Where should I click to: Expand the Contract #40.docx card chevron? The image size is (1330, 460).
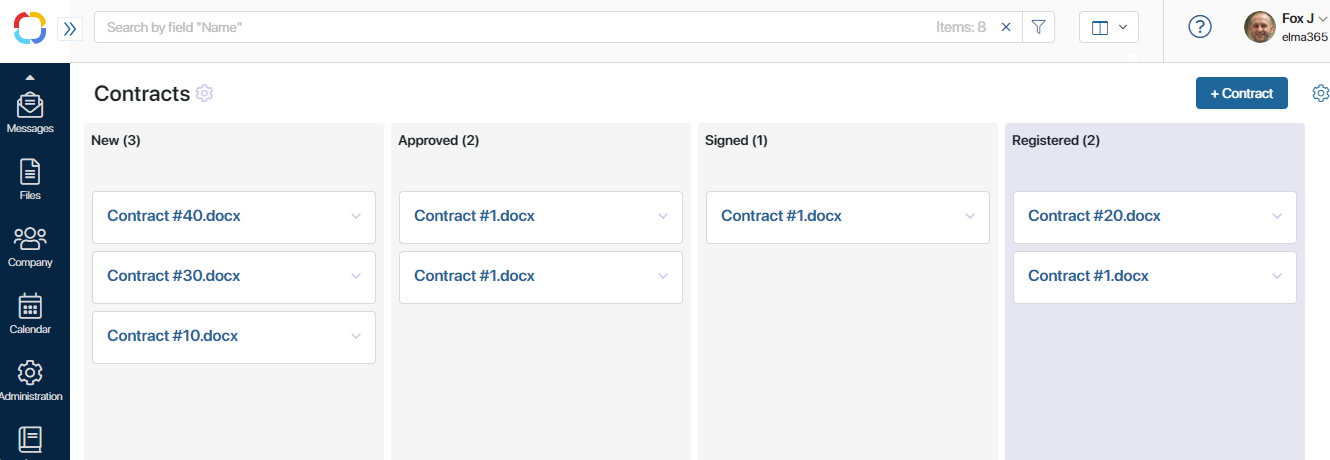coord(355,216)
